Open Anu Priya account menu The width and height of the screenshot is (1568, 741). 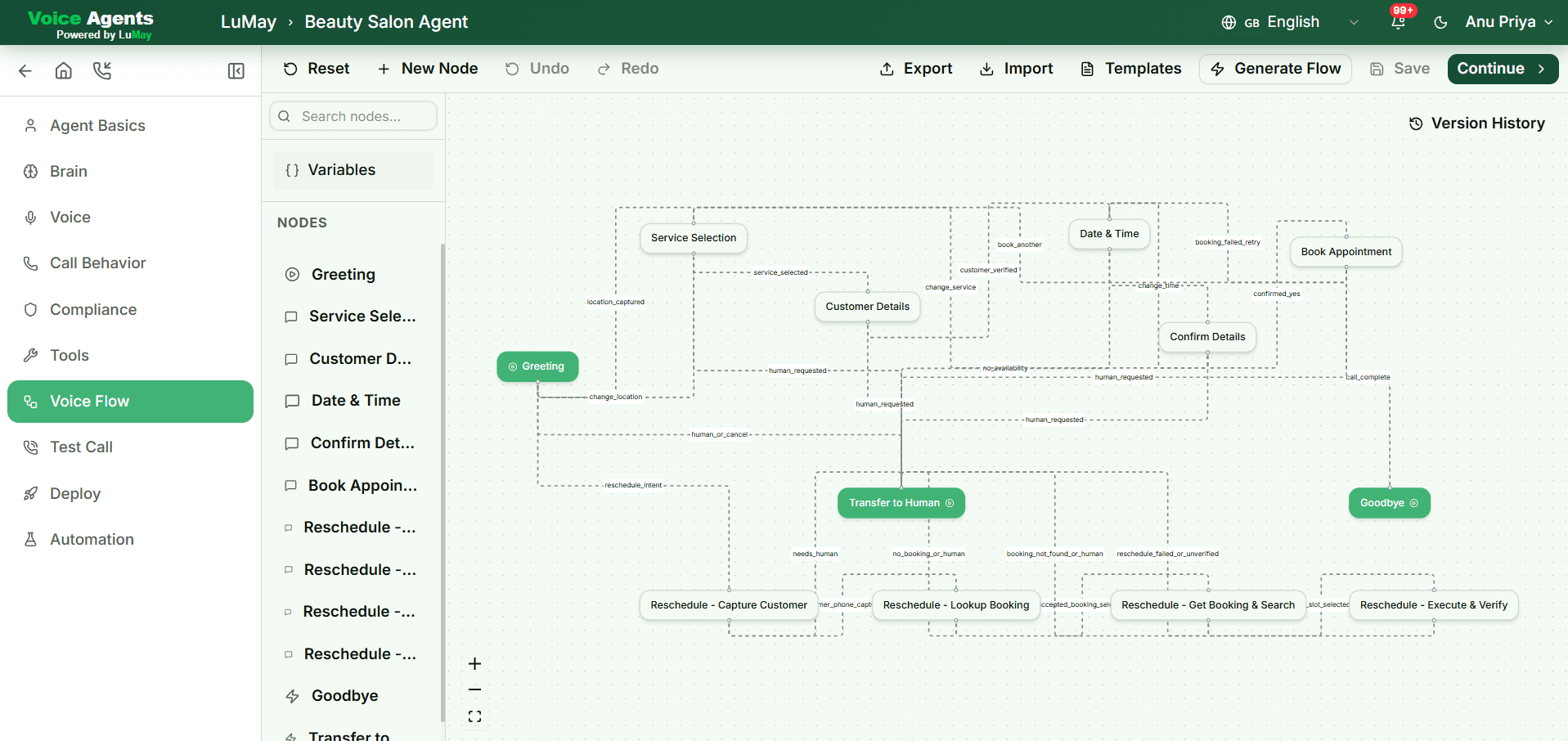(x=1508, y=22)
